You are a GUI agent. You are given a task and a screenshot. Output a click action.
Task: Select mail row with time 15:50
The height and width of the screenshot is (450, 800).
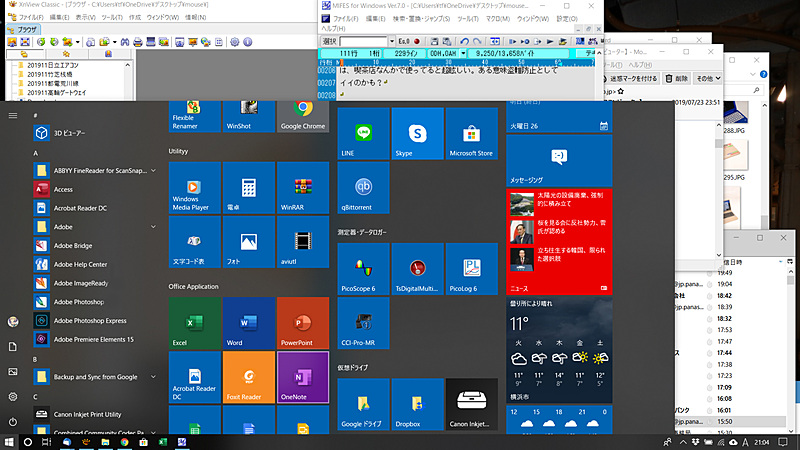[x=730, y=421]
